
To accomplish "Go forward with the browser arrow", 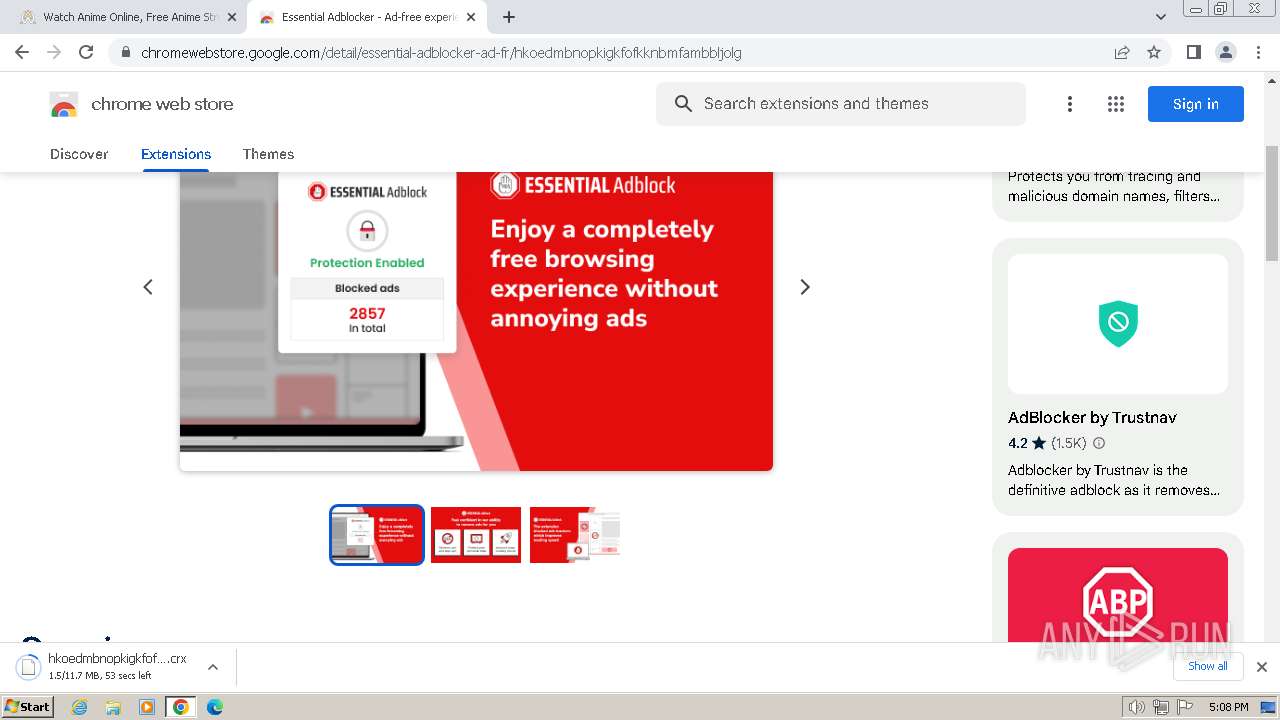I will point(54,52).
